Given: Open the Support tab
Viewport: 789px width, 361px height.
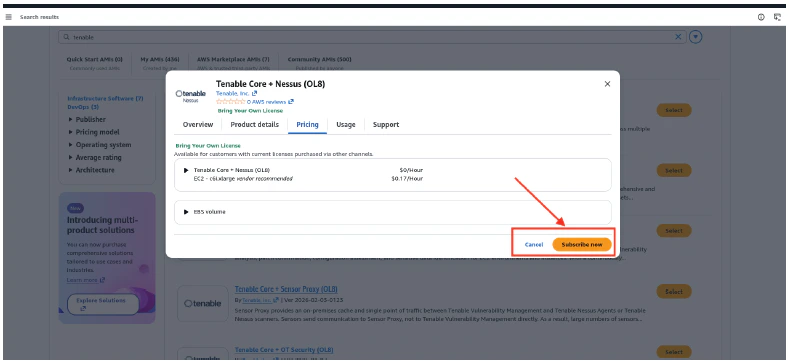Looking at the screenshot, I should pos(386,124).
